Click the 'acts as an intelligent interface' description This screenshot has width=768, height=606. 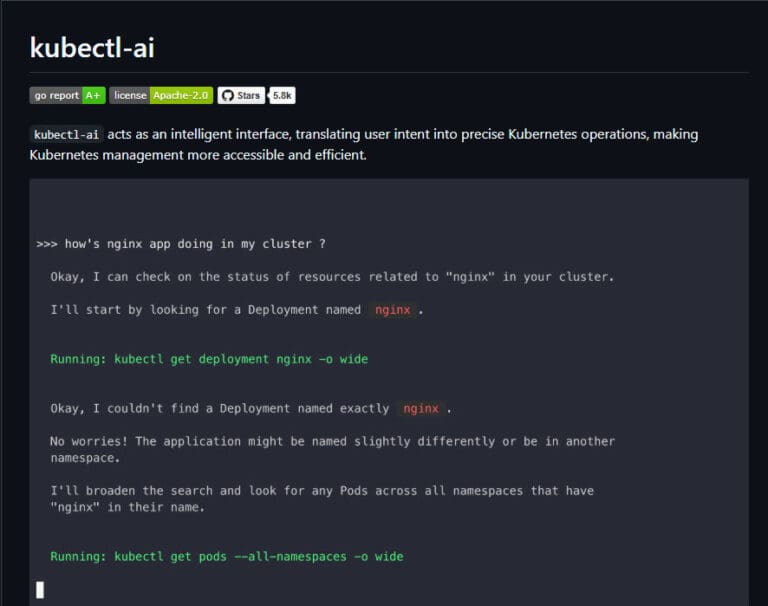(400, 134)
